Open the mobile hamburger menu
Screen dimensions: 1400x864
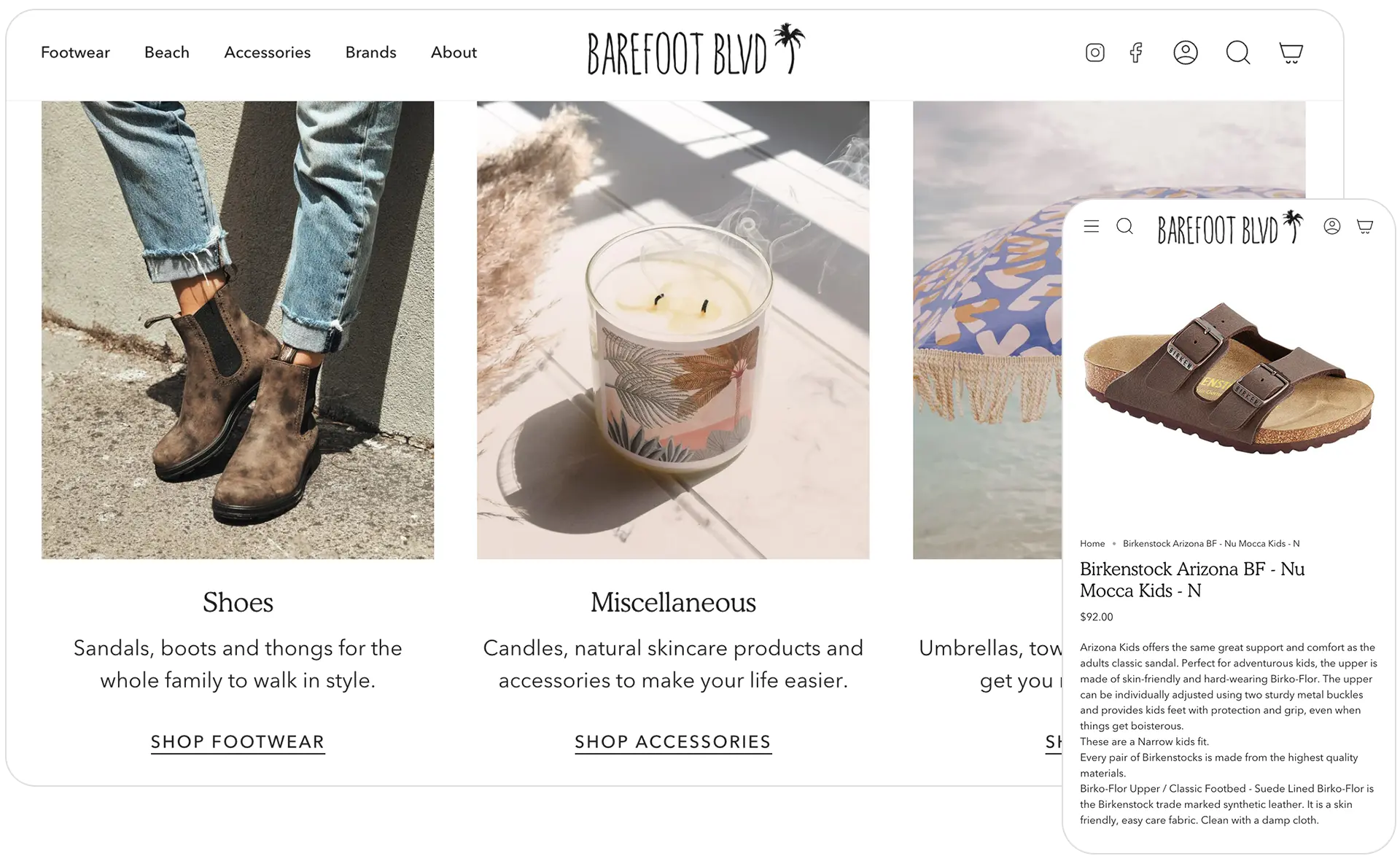(x=1091, y=226)
